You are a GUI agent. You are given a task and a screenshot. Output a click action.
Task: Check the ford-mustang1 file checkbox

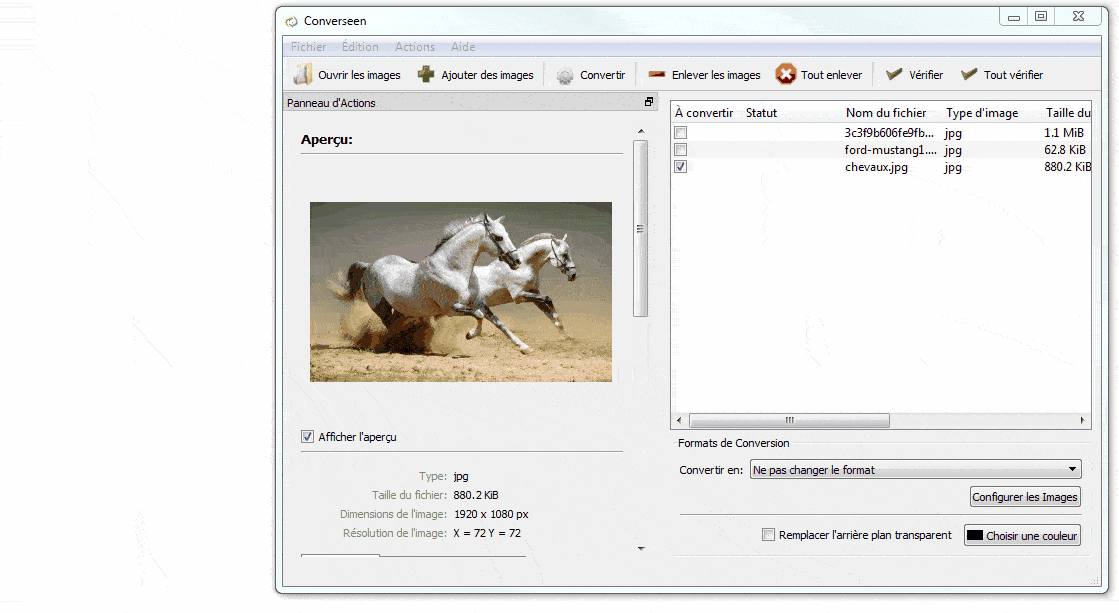pos(681,150)
